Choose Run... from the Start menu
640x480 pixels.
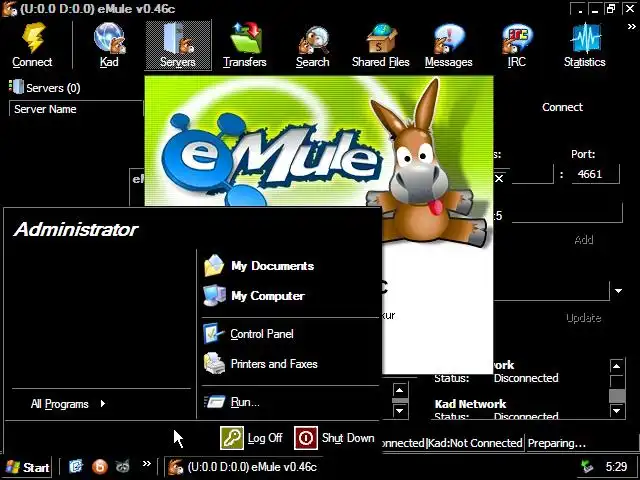232,402
